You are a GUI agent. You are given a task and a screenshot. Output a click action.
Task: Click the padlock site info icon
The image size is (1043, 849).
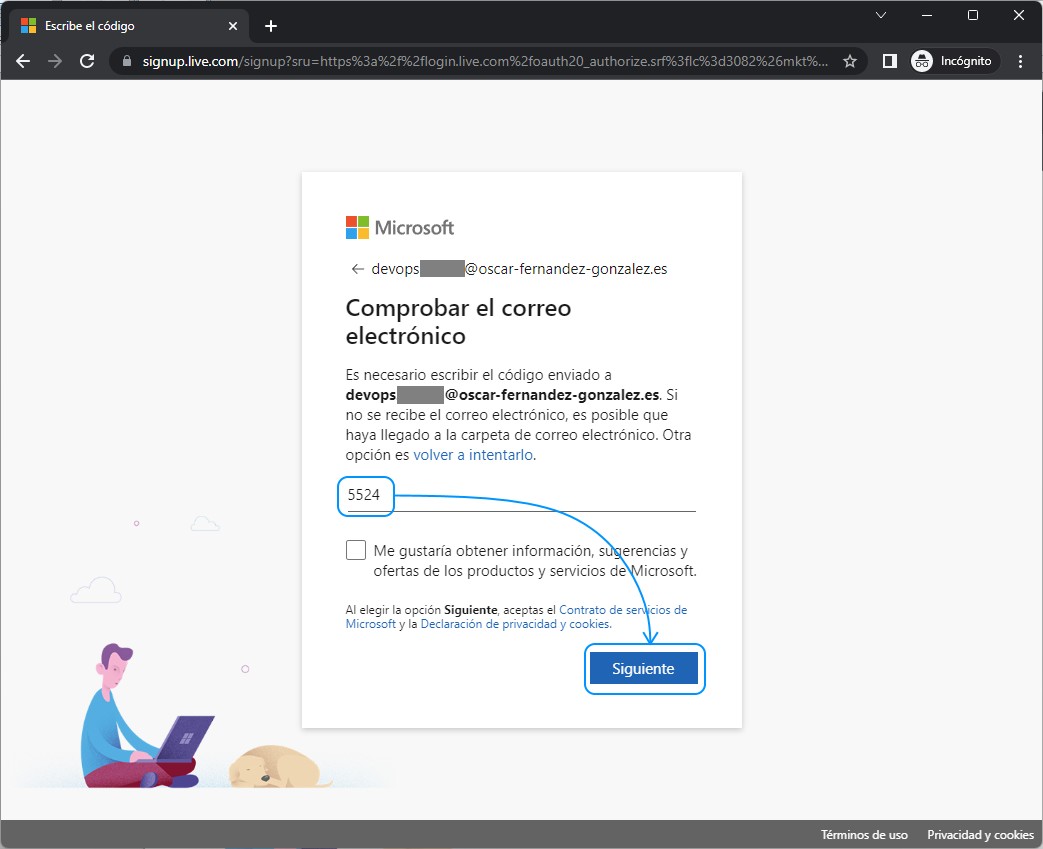127,61
